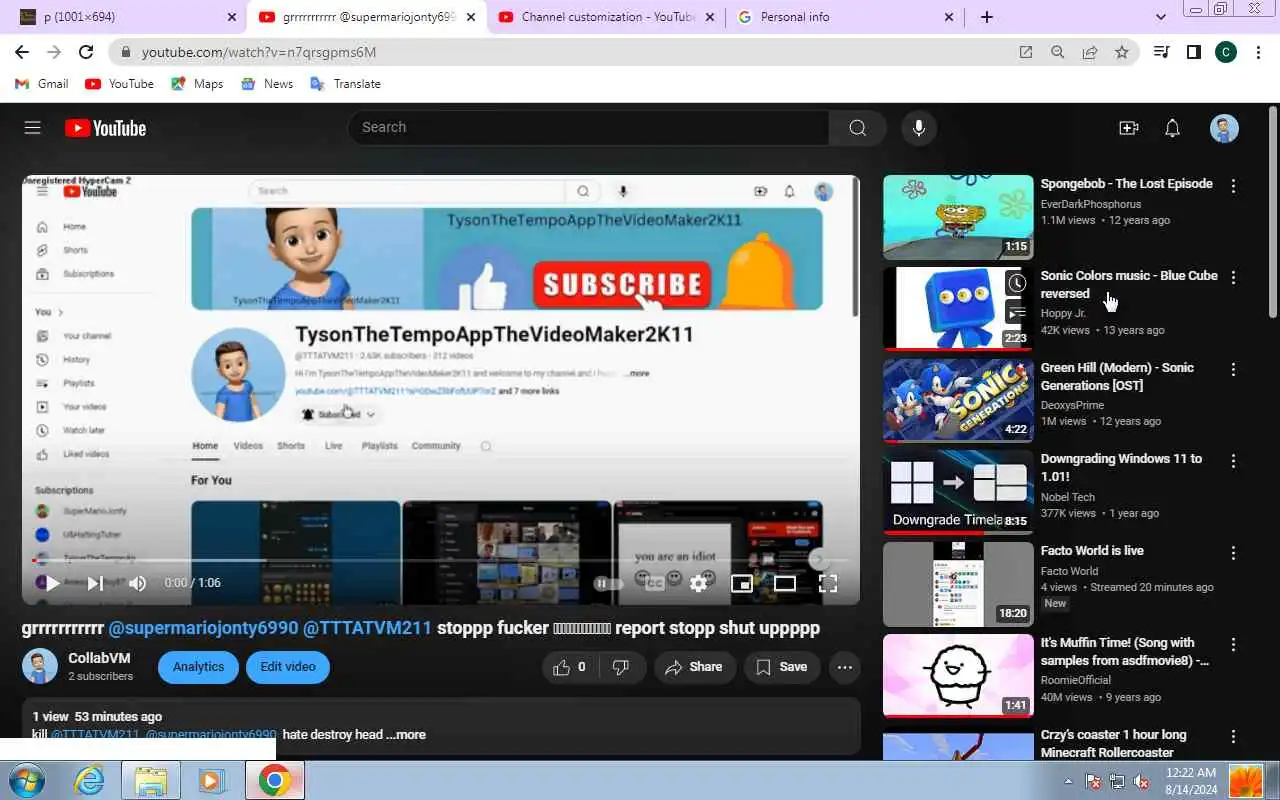1280x800 pixels.
Task: Expand description with ...more
Action: point(406,734)
